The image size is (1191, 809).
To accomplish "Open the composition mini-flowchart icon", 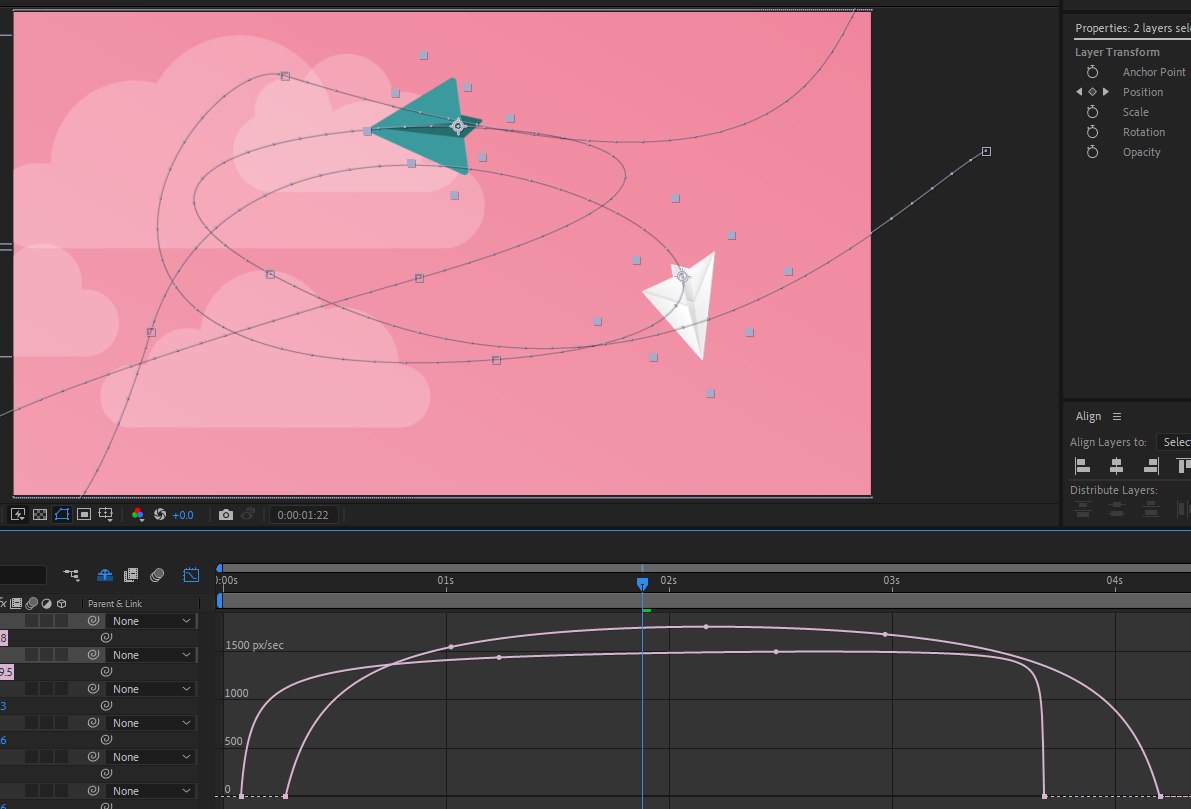I will 71,575.
